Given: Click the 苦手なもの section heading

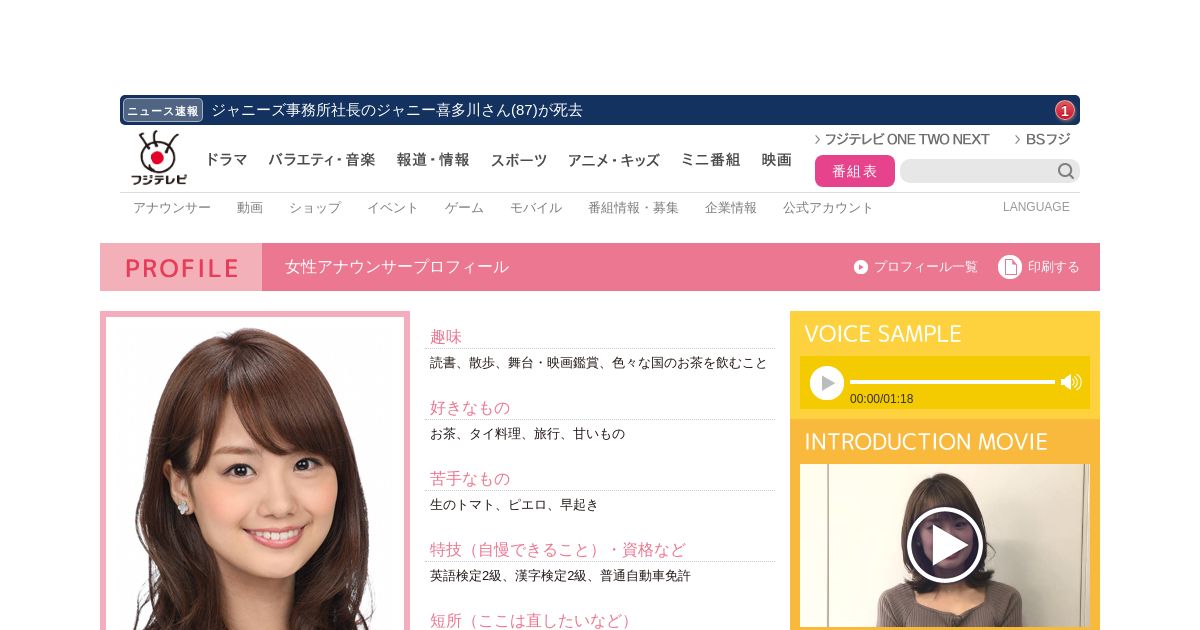Looking at the screenshot, I should point(470,479).
